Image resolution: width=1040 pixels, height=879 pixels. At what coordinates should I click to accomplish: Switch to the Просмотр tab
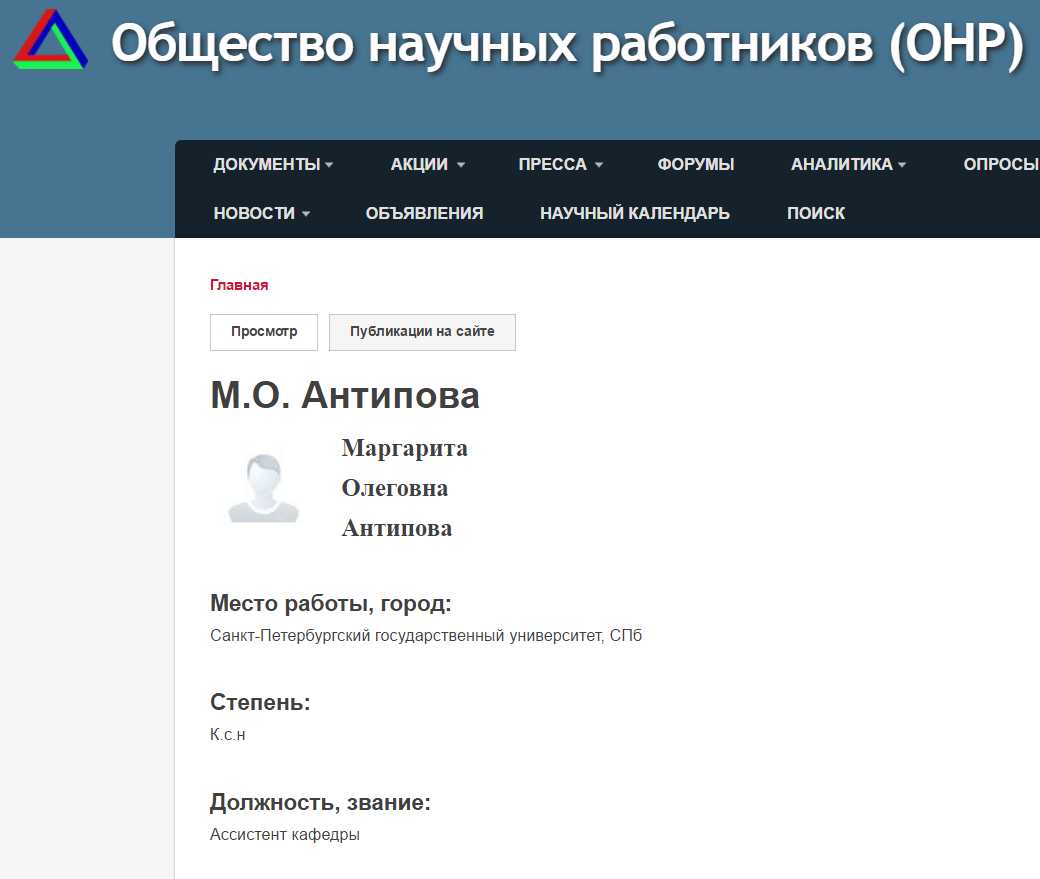(264, 332)
